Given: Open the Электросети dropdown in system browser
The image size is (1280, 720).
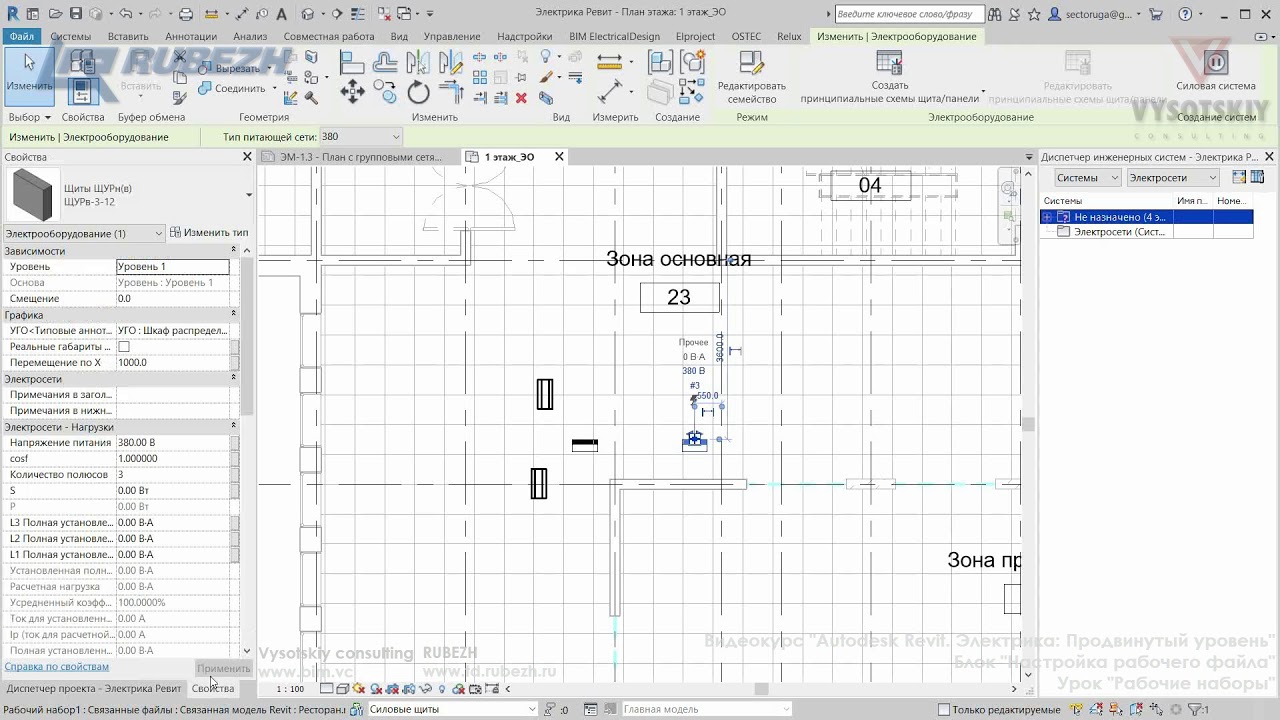Looking at the screenshot, I should point(1173,178).
